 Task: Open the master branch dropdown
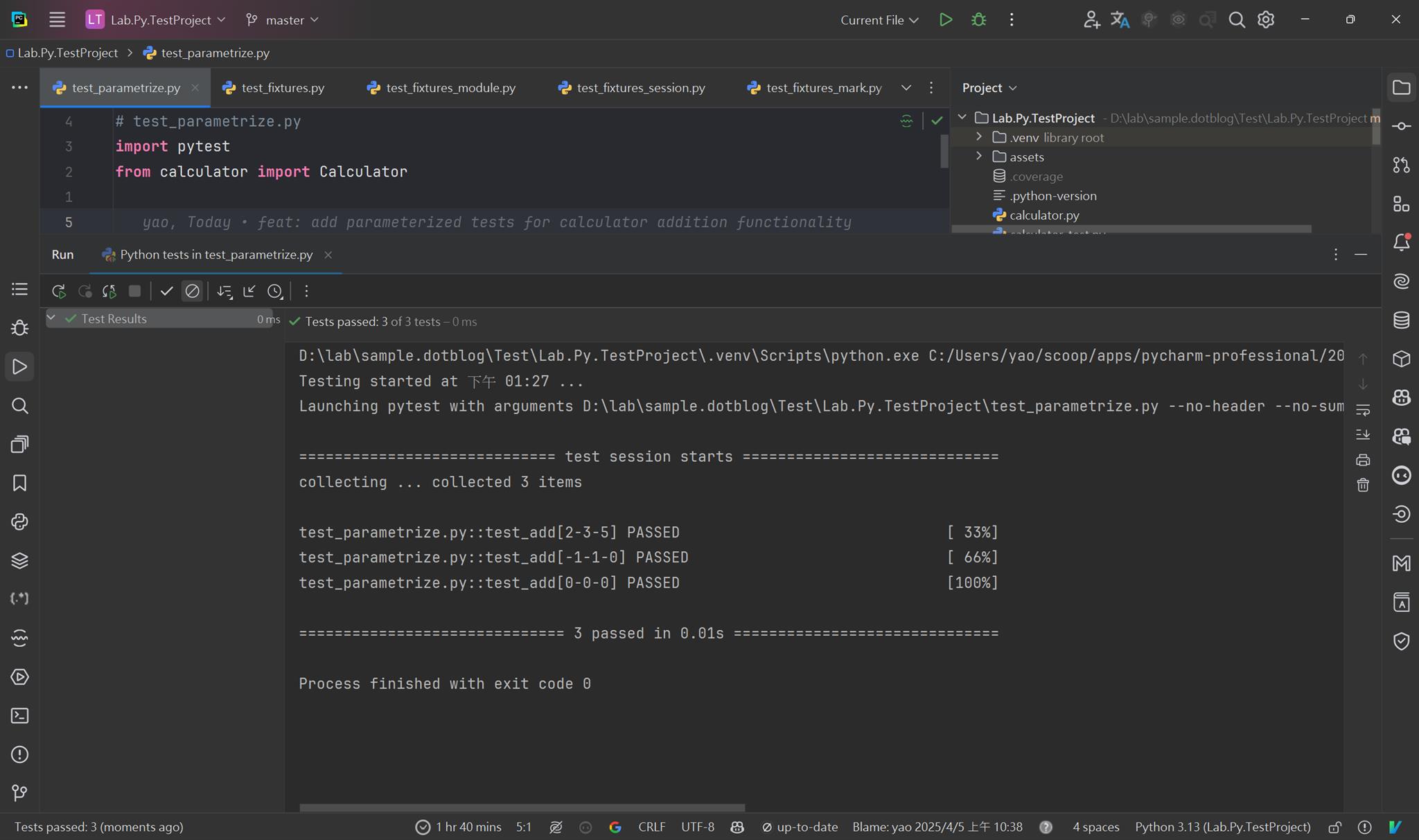click(283, 20)
